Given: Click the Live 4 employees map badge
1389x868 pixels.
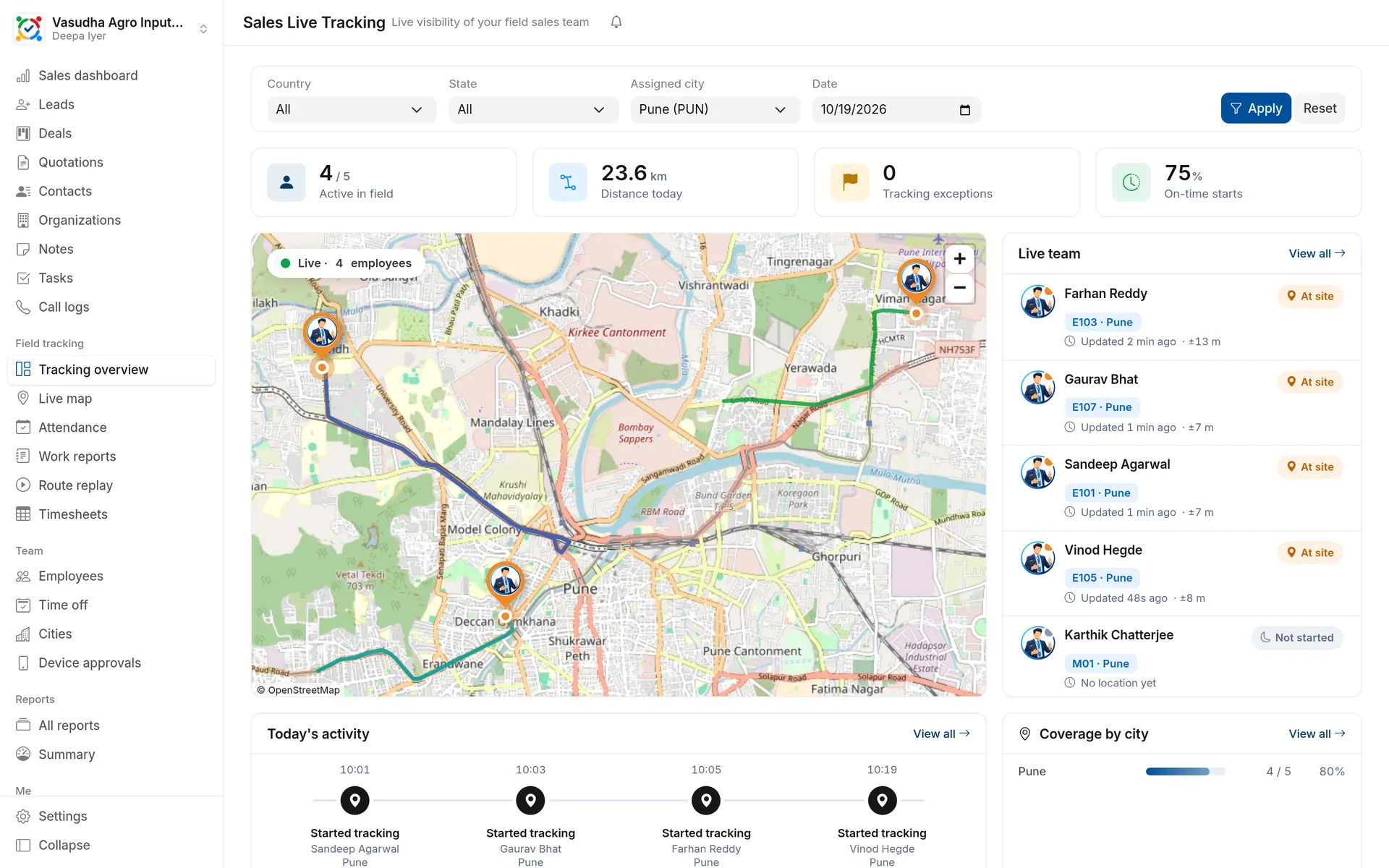Looking at the screenshot, I should pyautogui.click(x=346, y=263).
